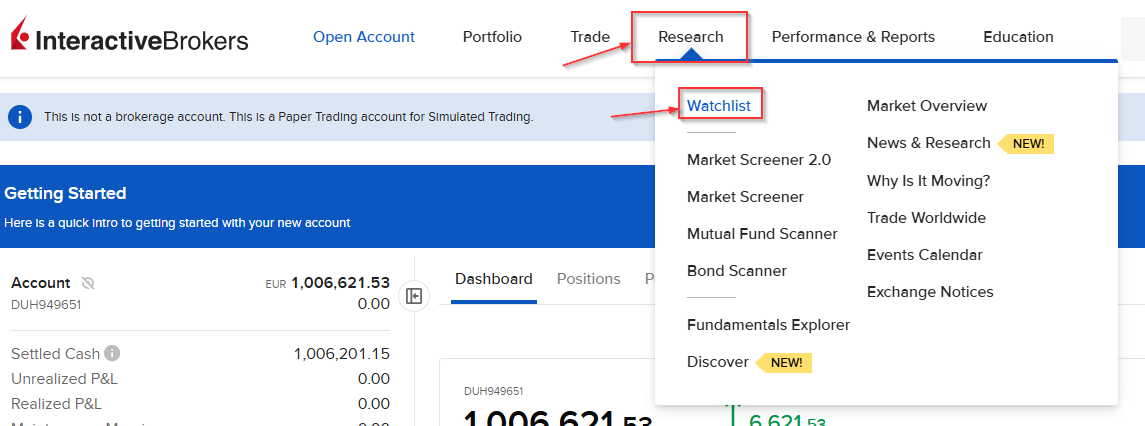Click the info icon in paper trading banner
This screenshot has height=426, width=1145.
point(20,116)
